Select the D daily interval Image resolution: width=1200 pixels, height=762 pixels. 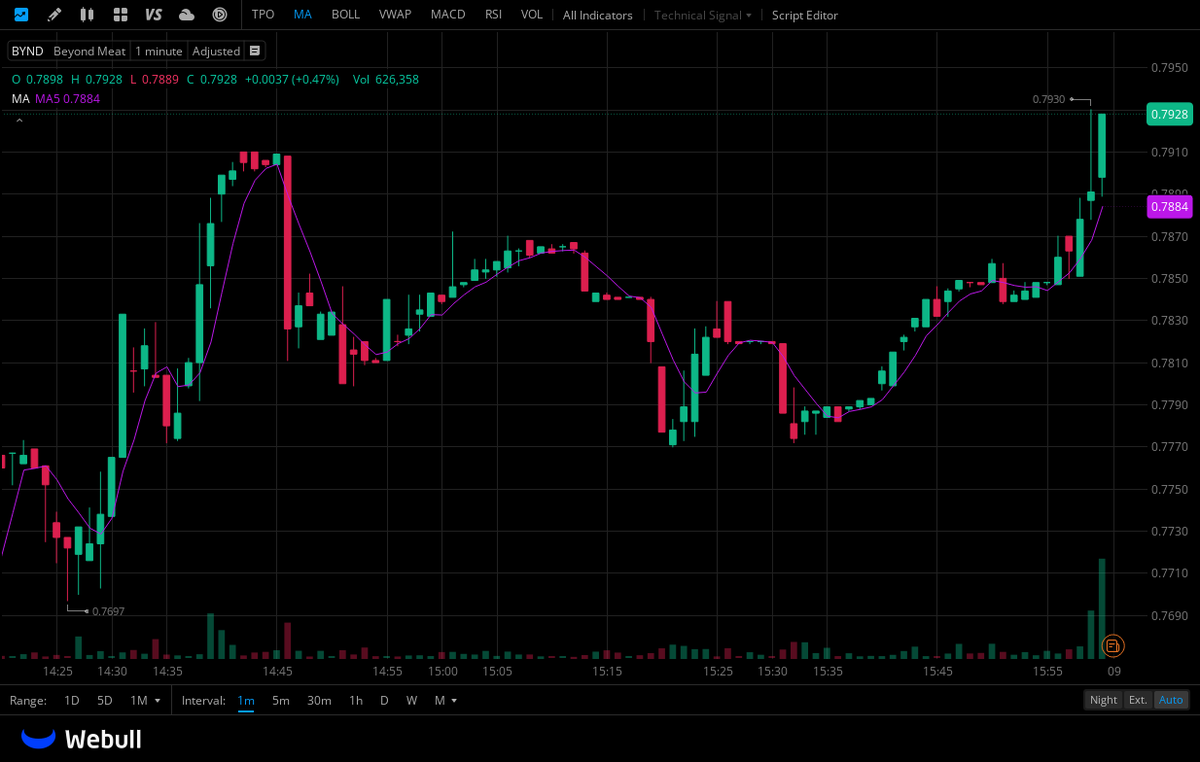click(384, 700)
